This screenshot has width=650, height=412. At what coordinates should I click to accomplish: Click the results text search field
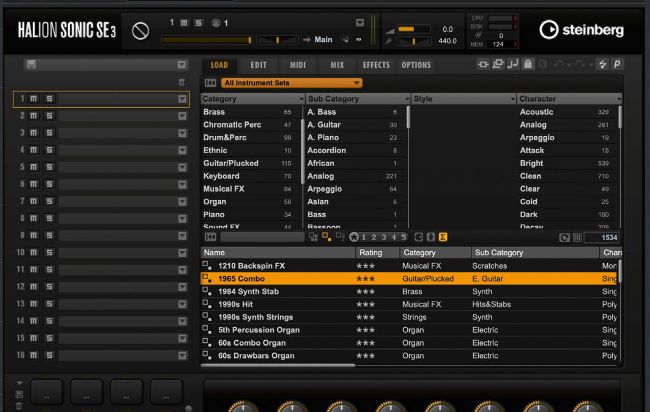point(262,237)
